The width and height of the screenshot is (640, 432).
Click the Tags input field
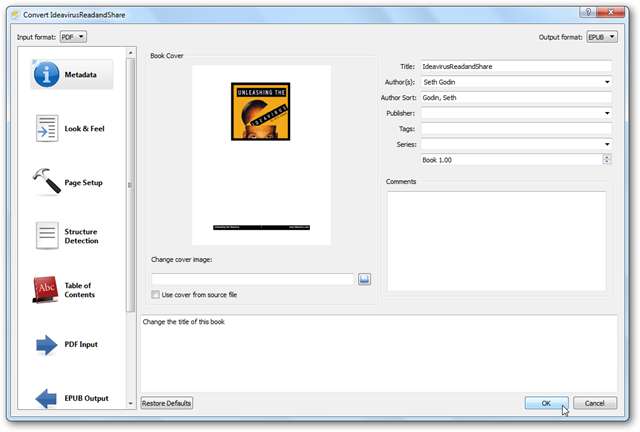(x=516, y=129)
